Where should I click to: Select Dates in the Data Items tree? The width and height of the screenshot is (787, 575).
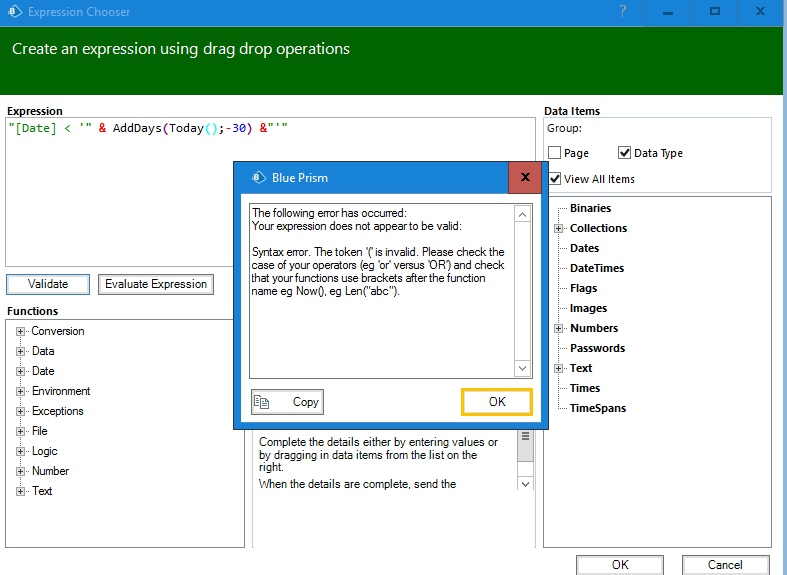(584, 248)
